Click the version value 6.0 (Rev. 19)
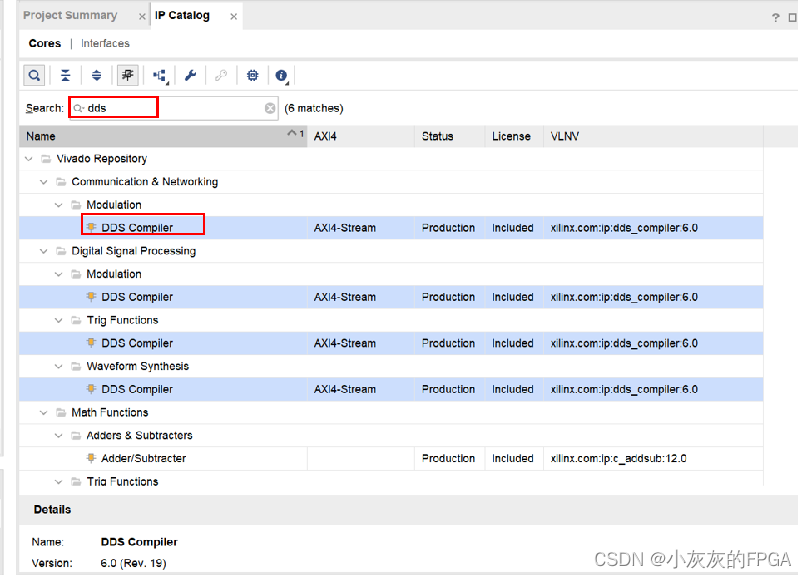This screenshot has height=578, width=807. [133, 563]
